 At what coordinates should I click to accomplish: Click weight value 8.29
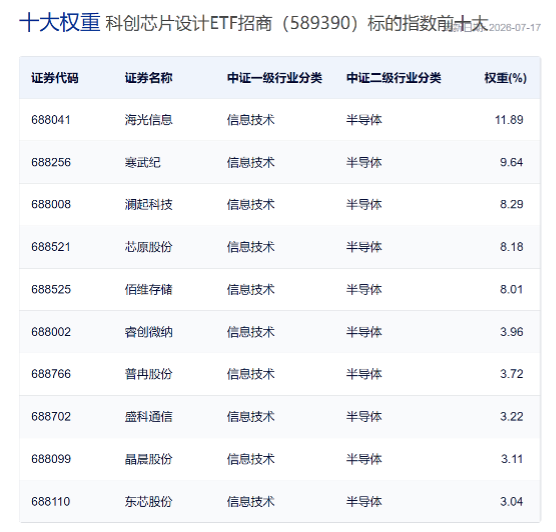[x=511, y=204]
